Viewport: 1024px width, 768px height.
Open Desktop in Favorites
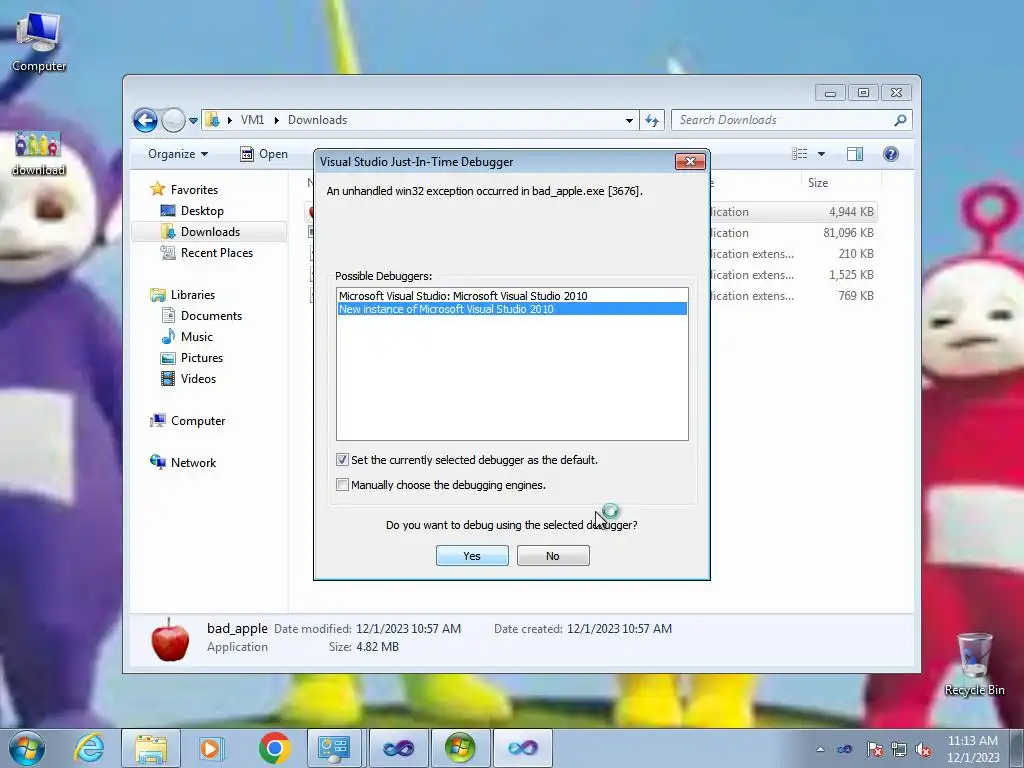(202, 211)
